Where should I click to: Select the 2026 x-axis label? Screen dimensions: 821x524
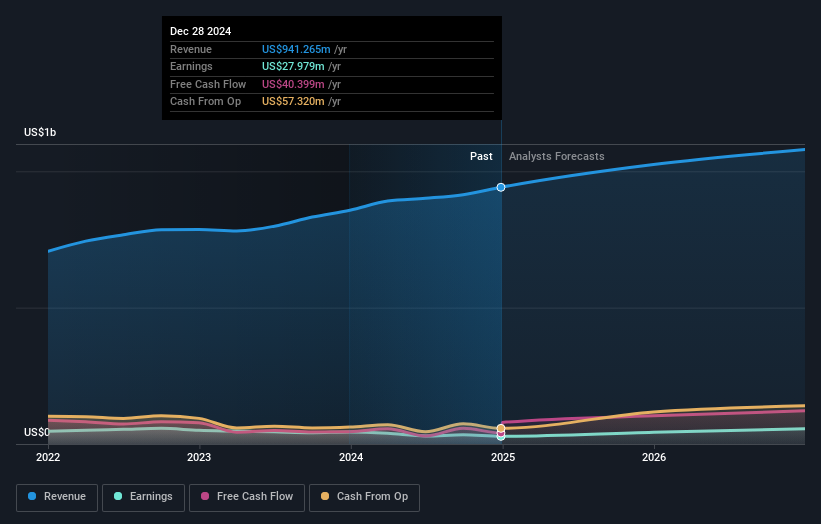click(x=654, y=457)
